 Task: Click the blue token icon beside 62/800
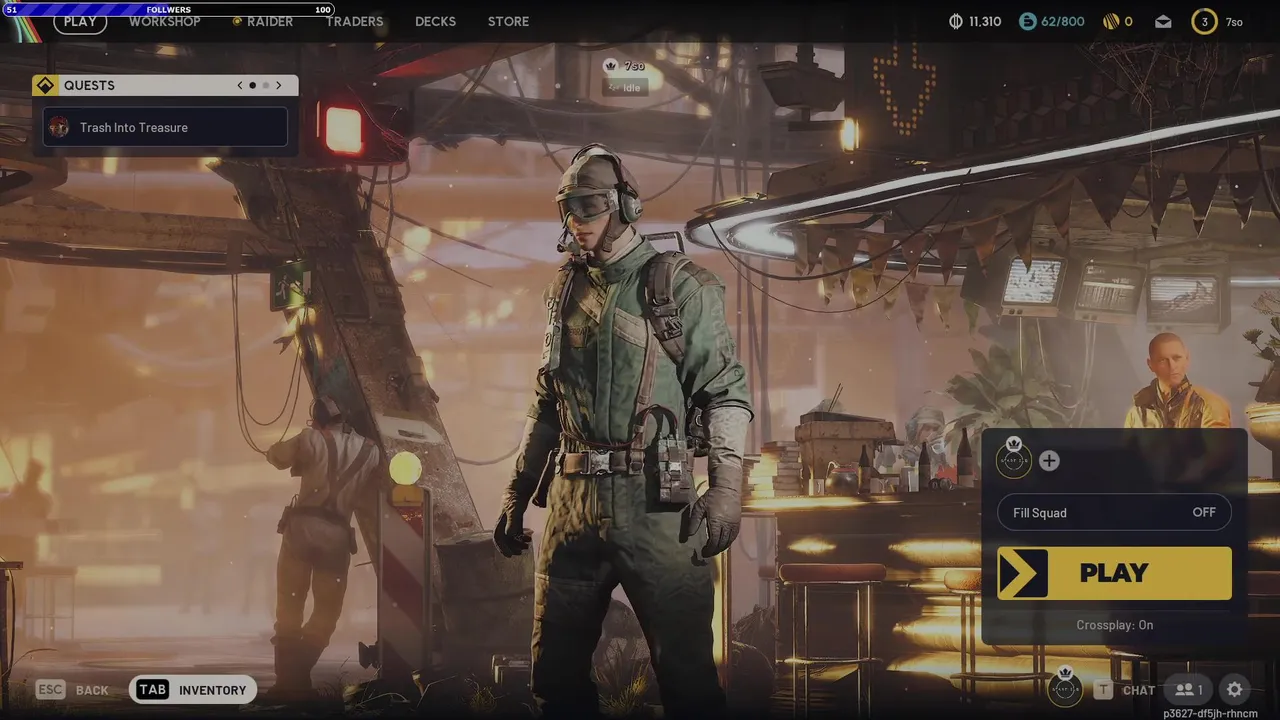1028,21
